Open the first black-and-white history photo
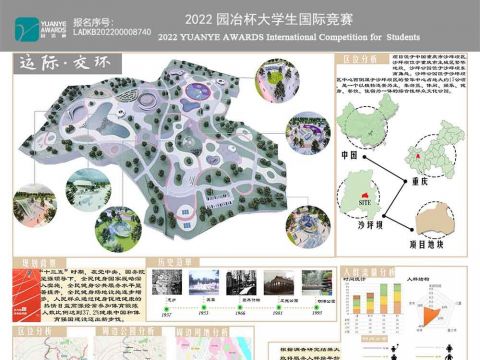The height and width of the screenshot is (360, 480). (167, 282)
